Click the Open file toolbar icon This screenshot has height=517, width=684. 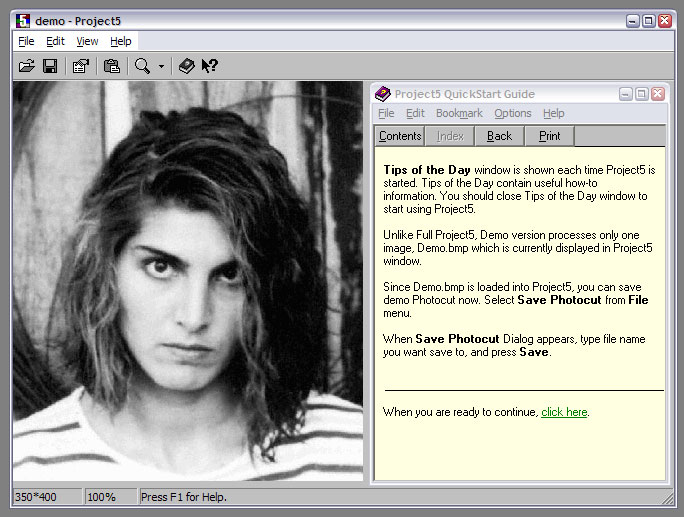[x=27, y=66]
